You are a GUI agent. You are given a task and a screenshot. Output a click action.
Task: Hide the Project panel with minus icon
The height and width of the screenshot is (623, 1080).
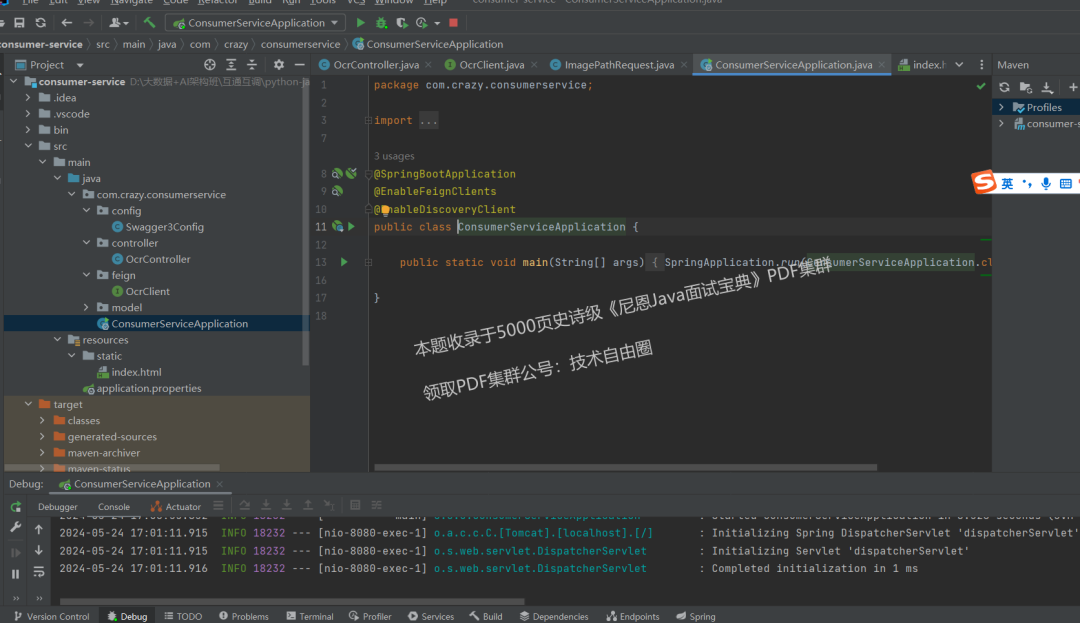[x=300, y=65]
